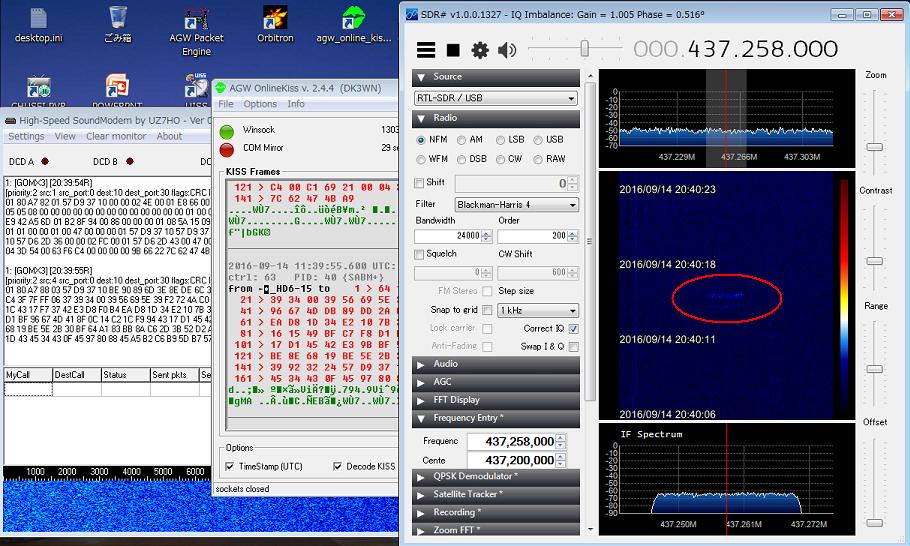
Task: Toggle TimeStamp (UTC) option in OnlineKiss
Action: point(230,467)
